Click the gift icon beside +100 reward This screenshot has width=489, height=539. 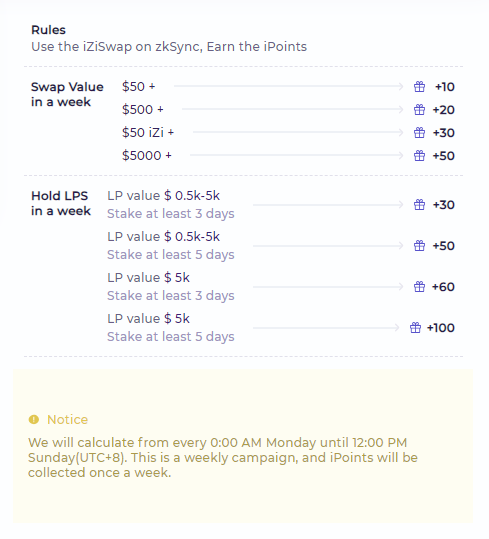[x=415, y=328]
